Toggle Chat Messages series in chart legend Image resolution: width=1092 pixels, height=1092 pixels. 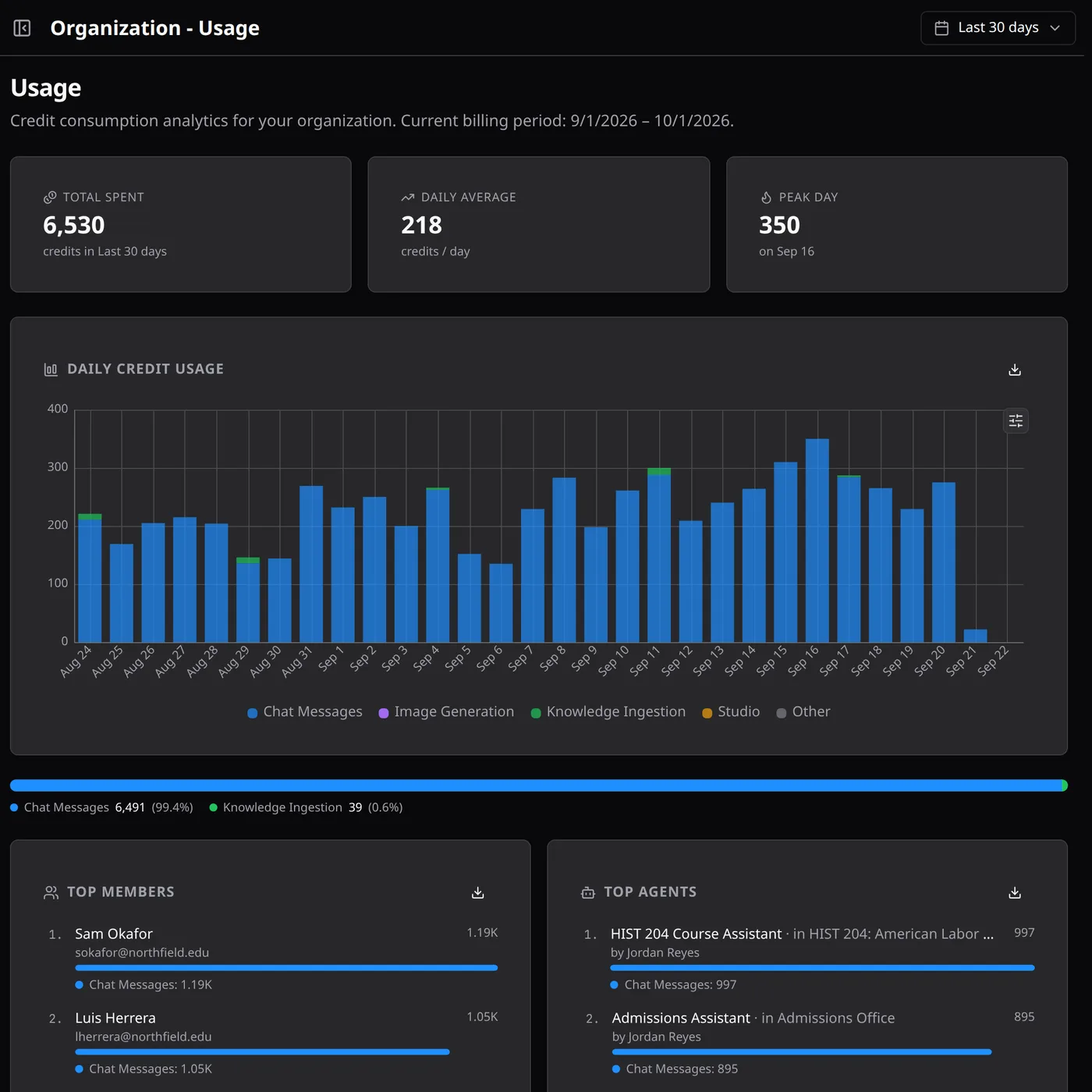click(x=305, y=712)
